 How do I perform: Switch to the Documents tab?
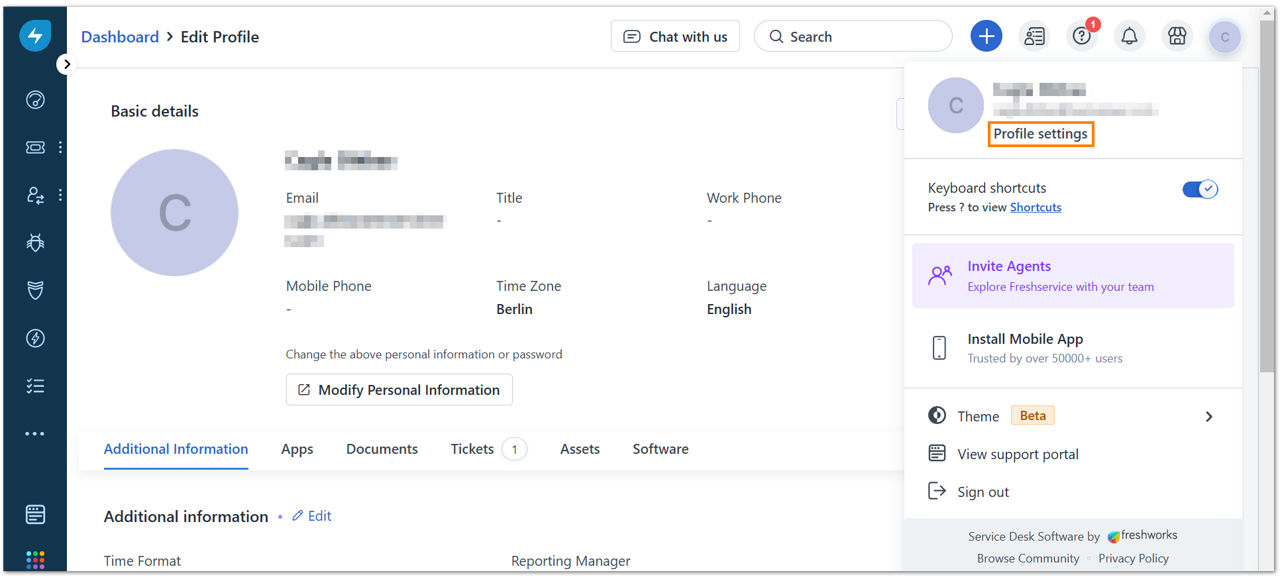click(x=382, y=449)
